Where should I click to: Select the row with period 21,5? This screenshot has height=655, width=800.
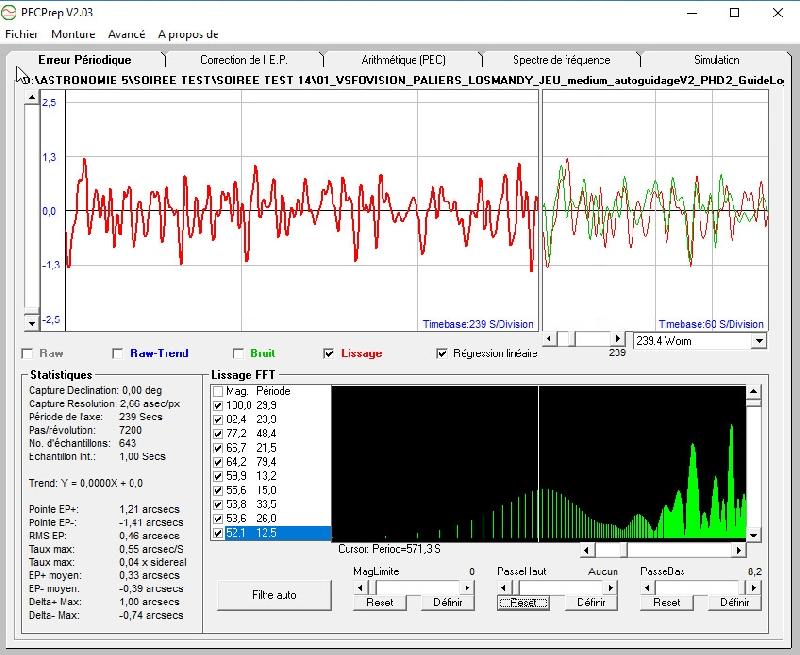point(271,448)
